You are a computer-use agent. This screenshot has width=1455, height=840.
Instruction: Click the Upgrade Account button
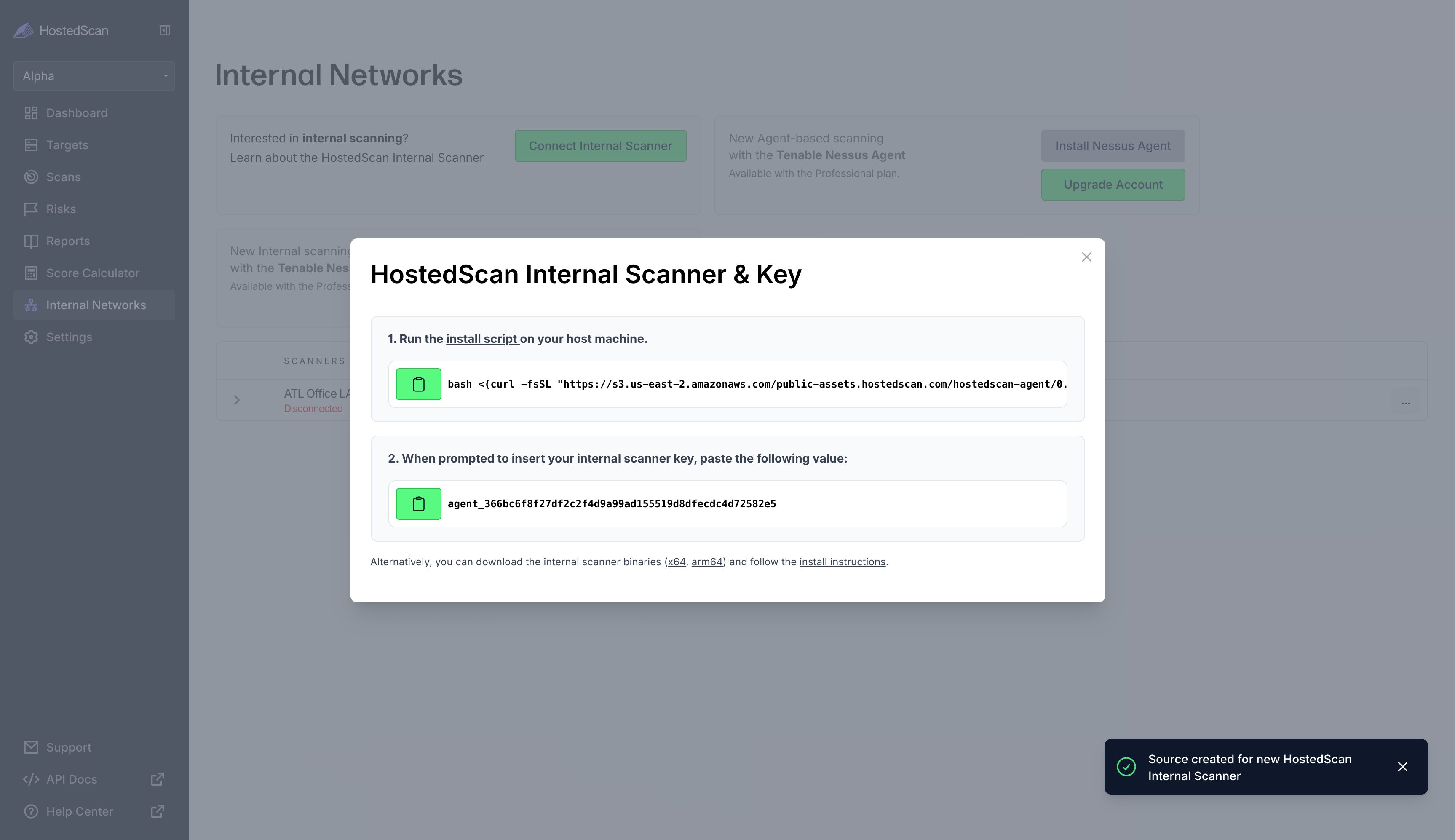point(1113,185)
